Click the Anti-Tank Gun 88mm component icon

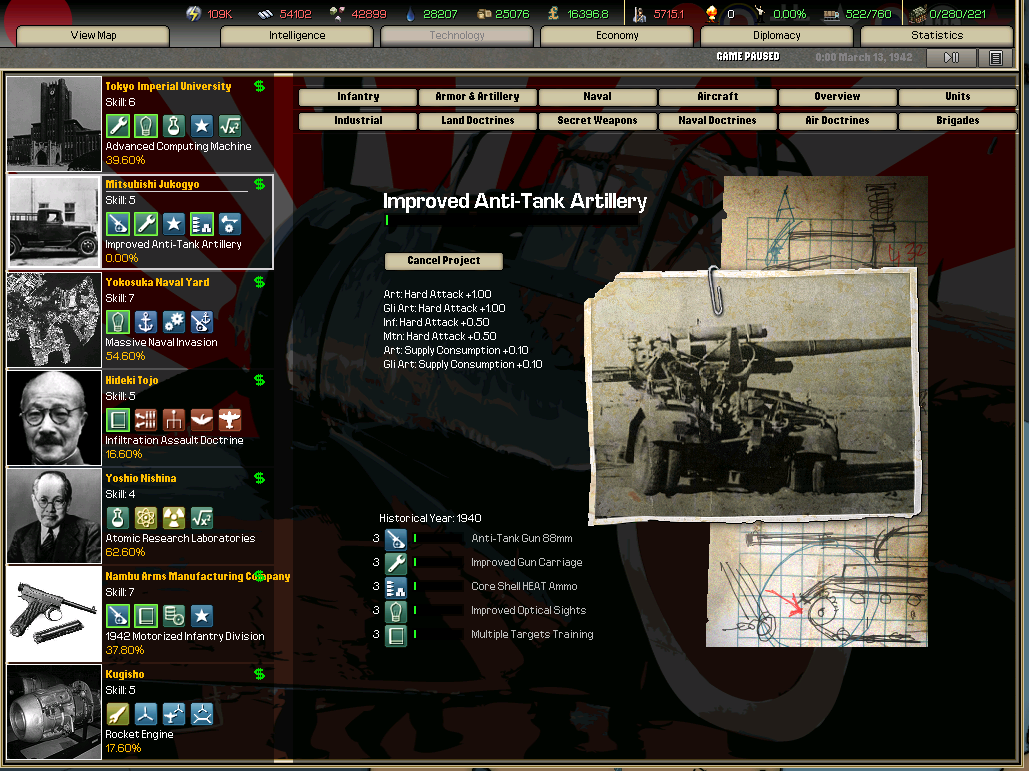pyautogui.click(x=396, y=539)
